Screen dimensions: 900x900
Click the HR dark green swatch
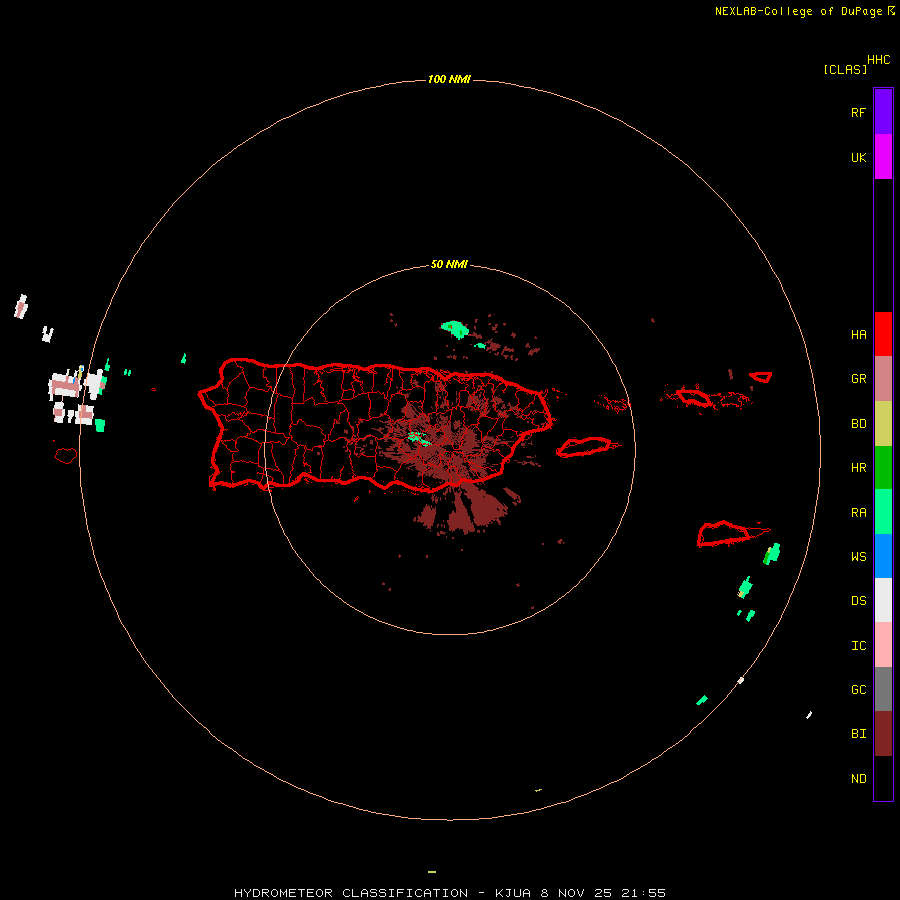click(883, 468)
